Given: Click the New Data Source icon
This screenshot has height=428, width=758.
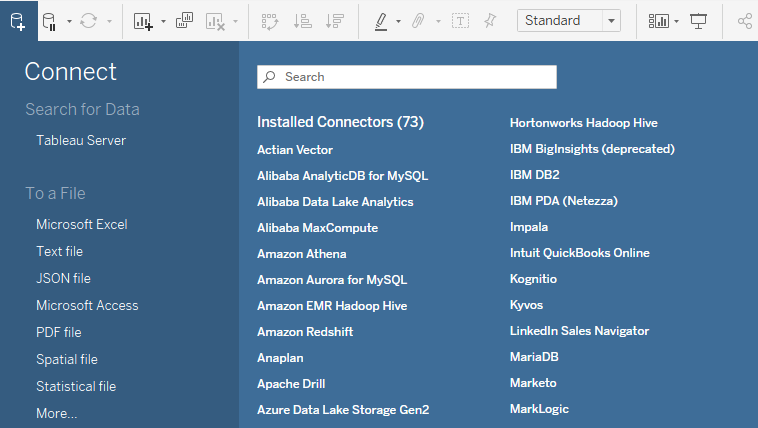Looking at the screenshot, I should tap(18, 21).
